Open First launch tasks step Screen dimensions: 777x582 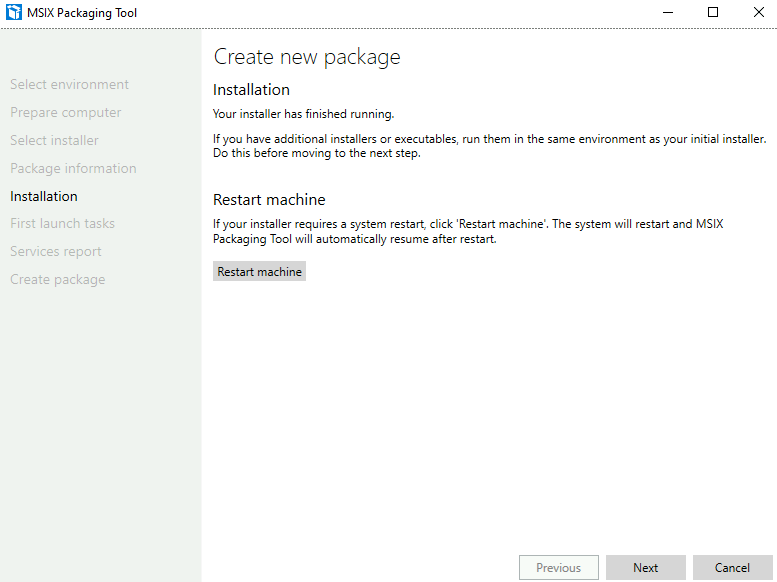[x=62, y=224]
